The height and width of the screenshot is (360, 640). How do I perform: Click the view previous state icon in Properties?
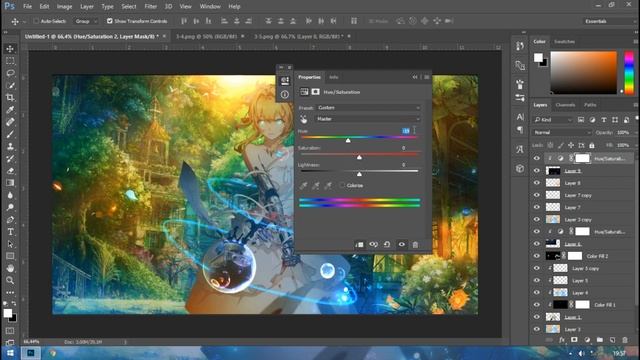[x=373, y=244]
